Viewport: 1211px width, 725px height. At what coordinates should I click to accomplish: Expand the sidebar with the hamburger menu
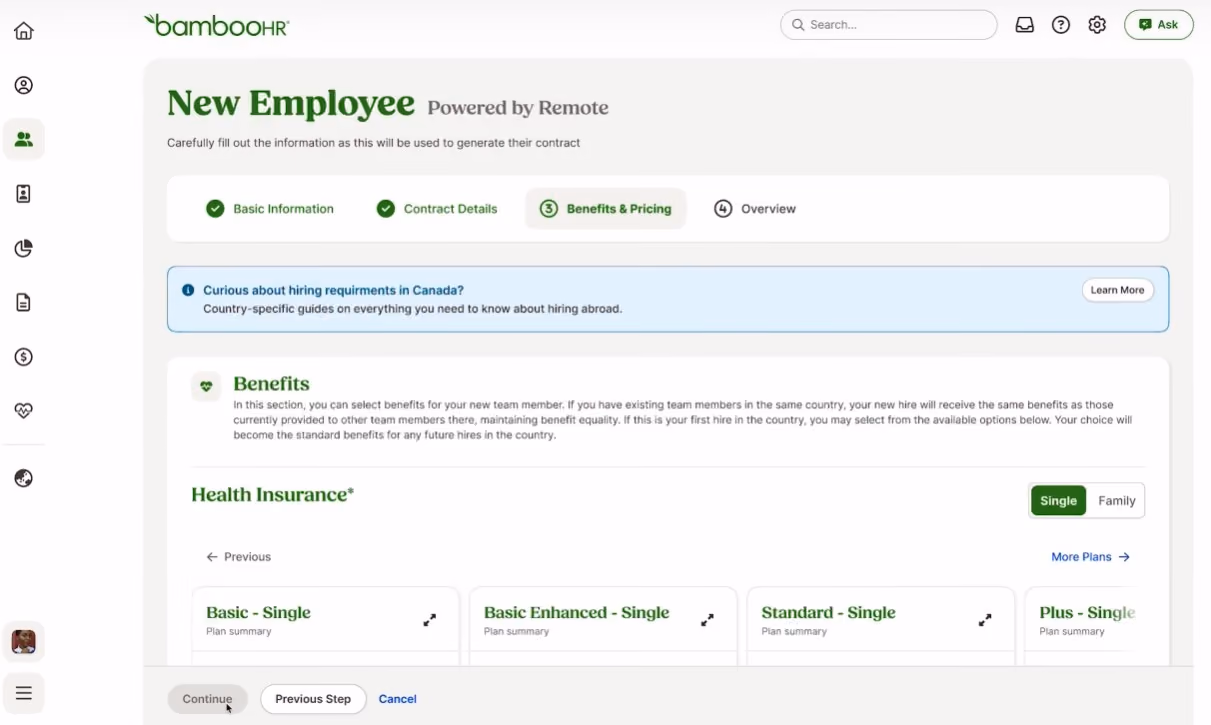click(24, 693)
